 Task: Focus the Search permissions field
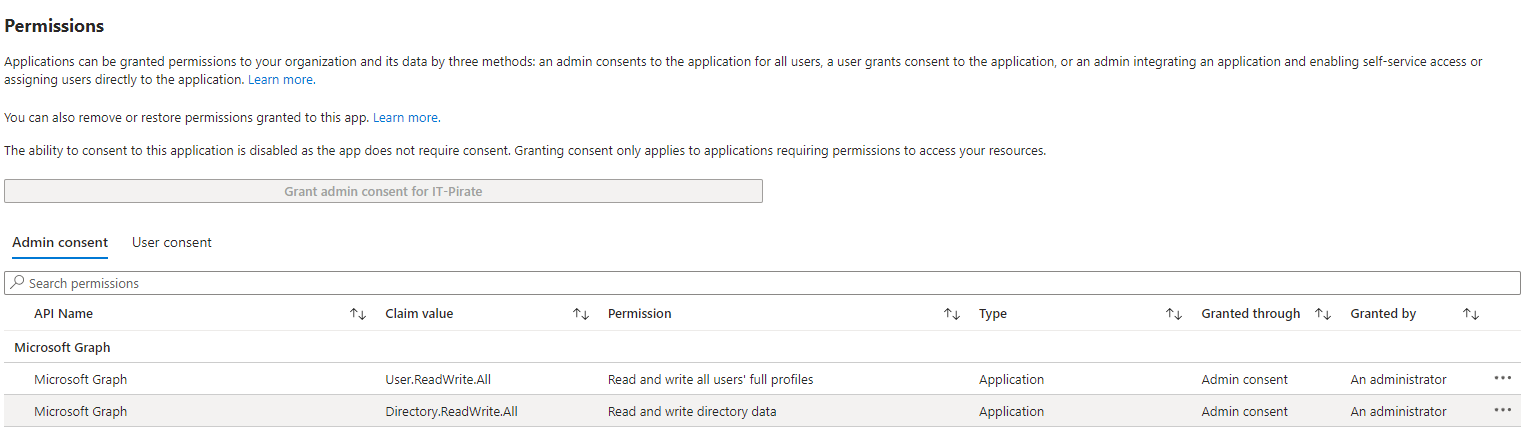click(x=762, y=283)
